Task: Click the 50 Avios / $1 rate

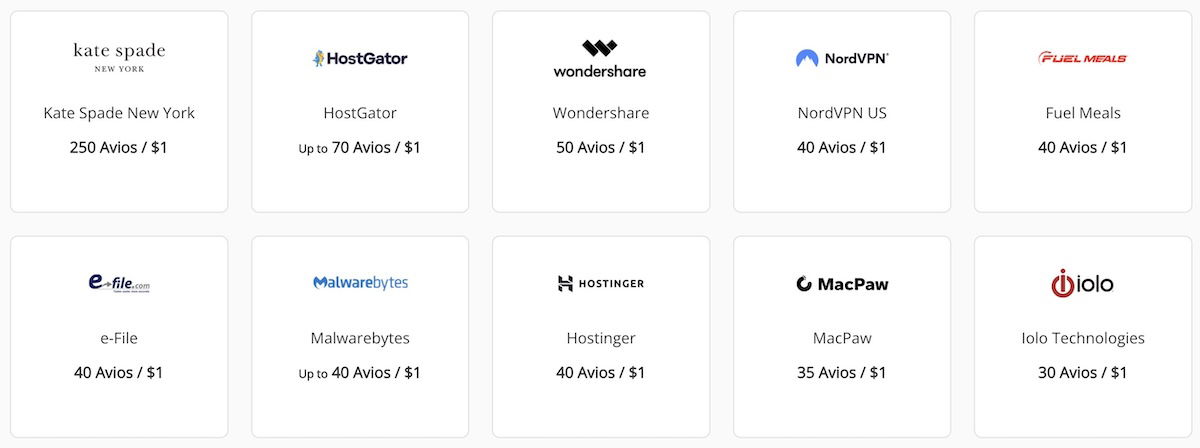Action: pos(600,147)
